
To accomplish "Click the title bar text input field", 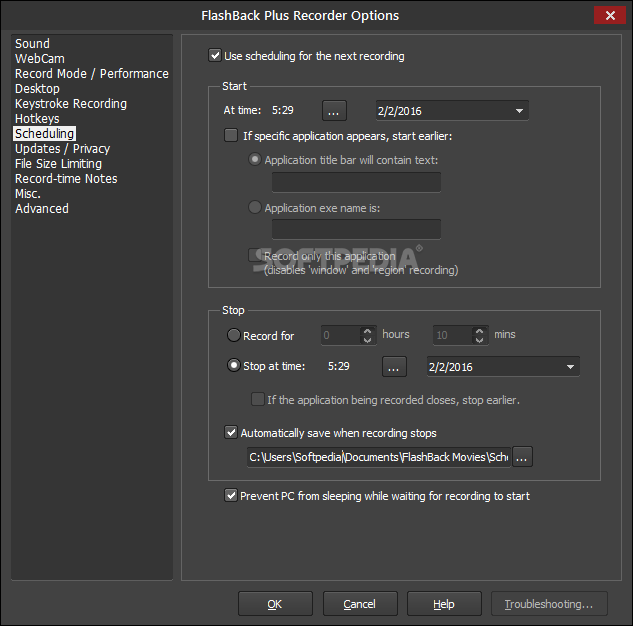I will tap(356, 182).
